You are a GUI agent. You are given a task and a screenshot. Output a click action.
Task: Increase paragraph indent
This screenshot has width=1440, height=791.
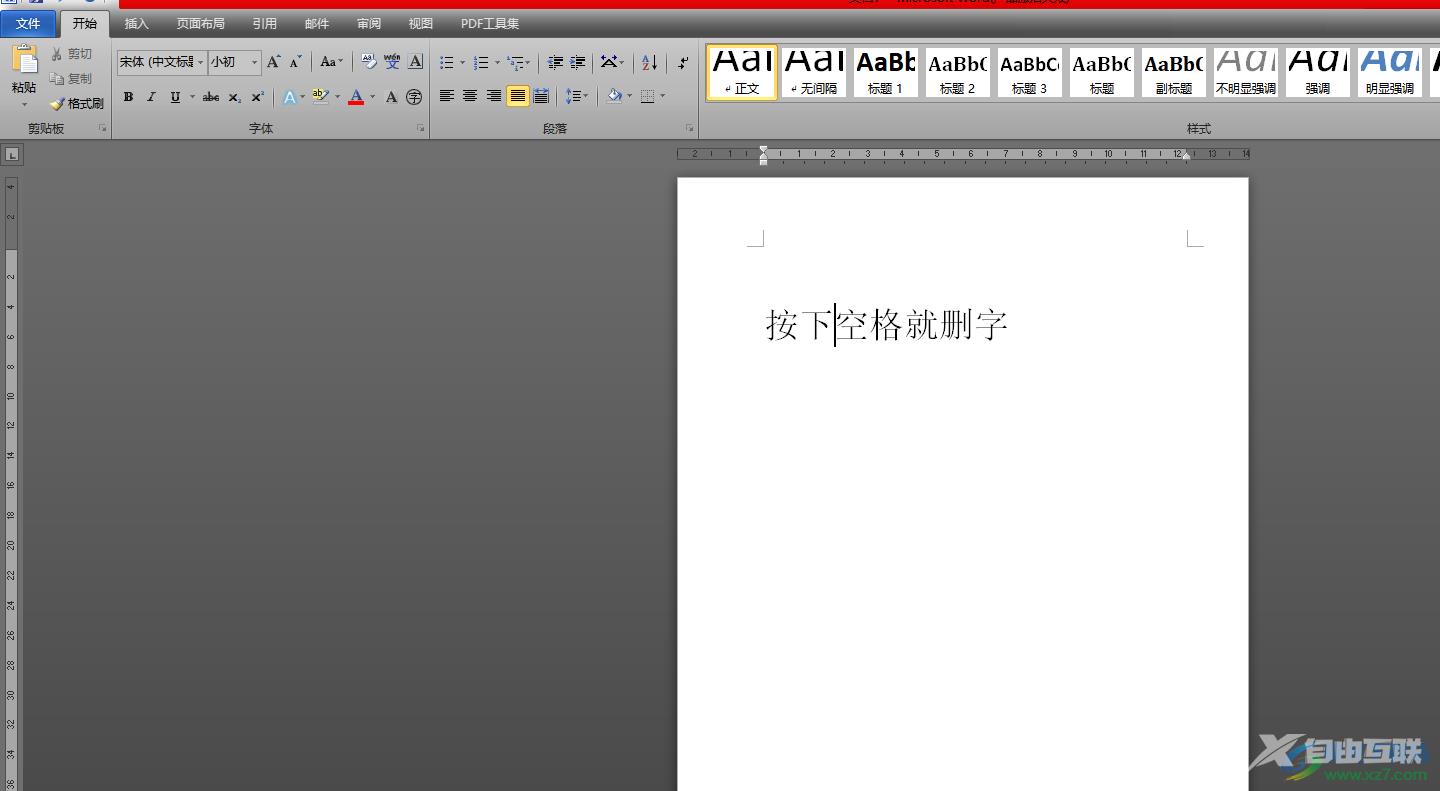[577, 62]
